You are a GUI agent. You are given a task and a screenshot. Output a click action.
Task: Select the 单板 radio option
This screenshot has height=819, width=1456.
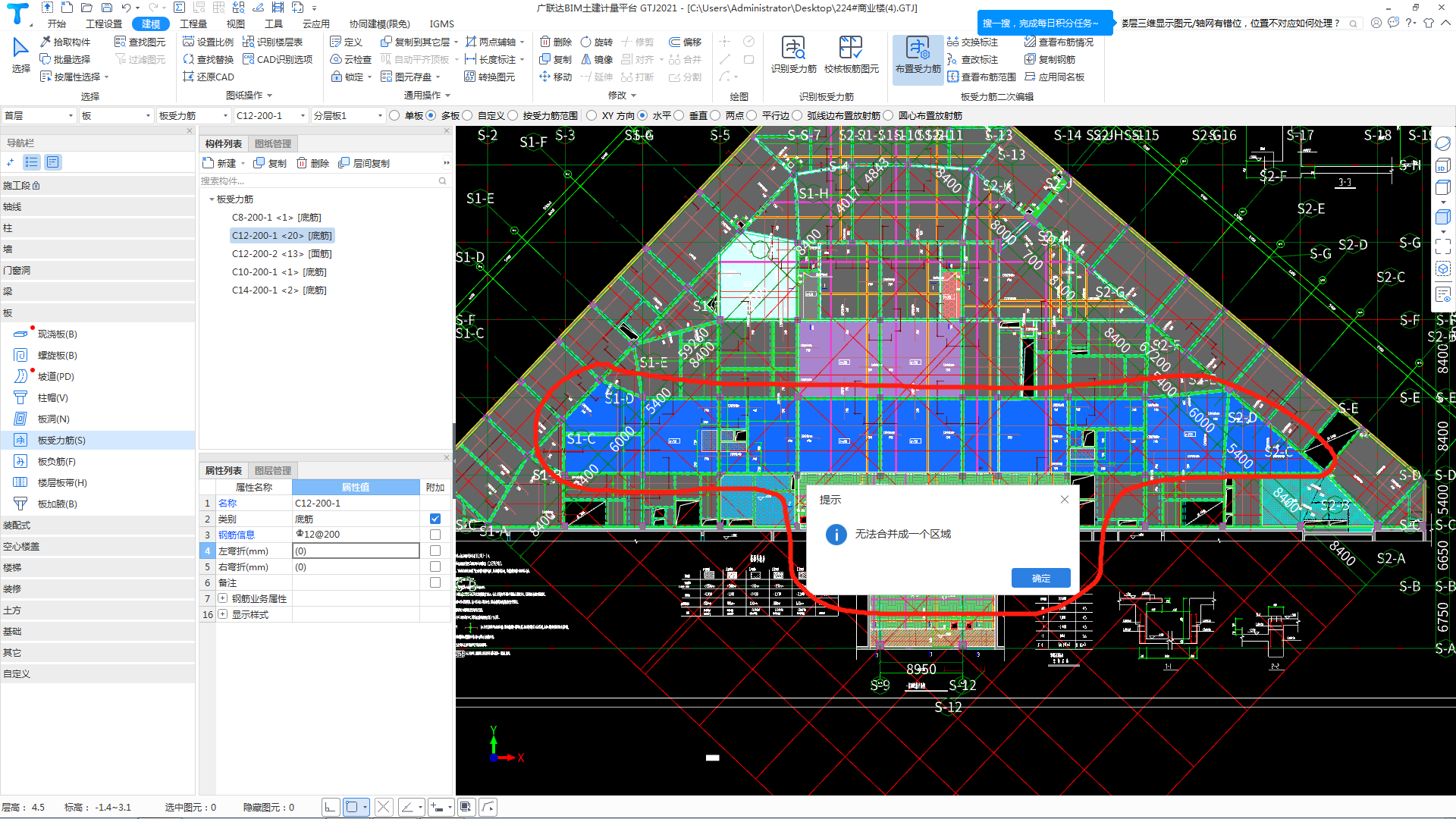394,115
